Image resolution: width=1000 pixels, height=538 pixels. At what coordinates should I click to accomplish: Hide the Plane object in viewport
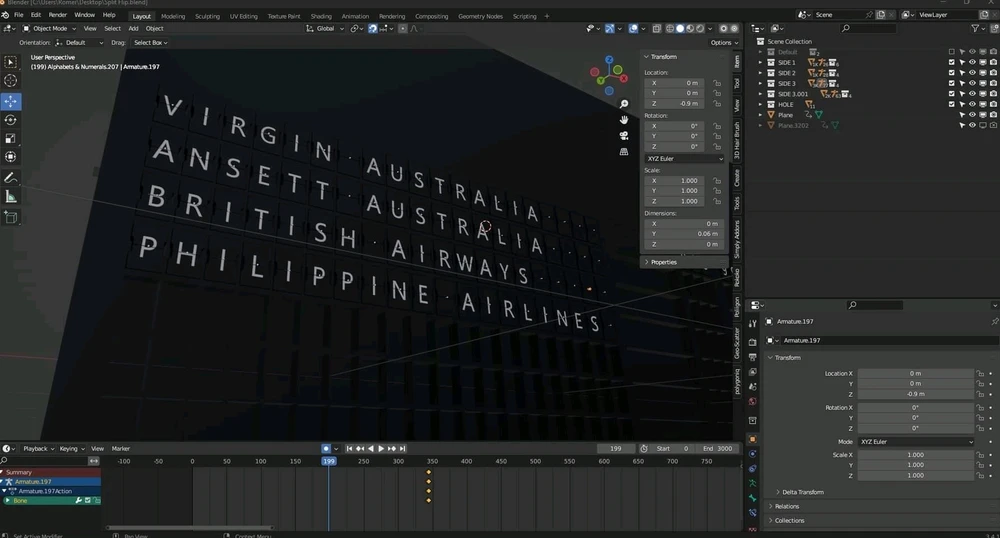pyautogui.click(x=973, y=115)
